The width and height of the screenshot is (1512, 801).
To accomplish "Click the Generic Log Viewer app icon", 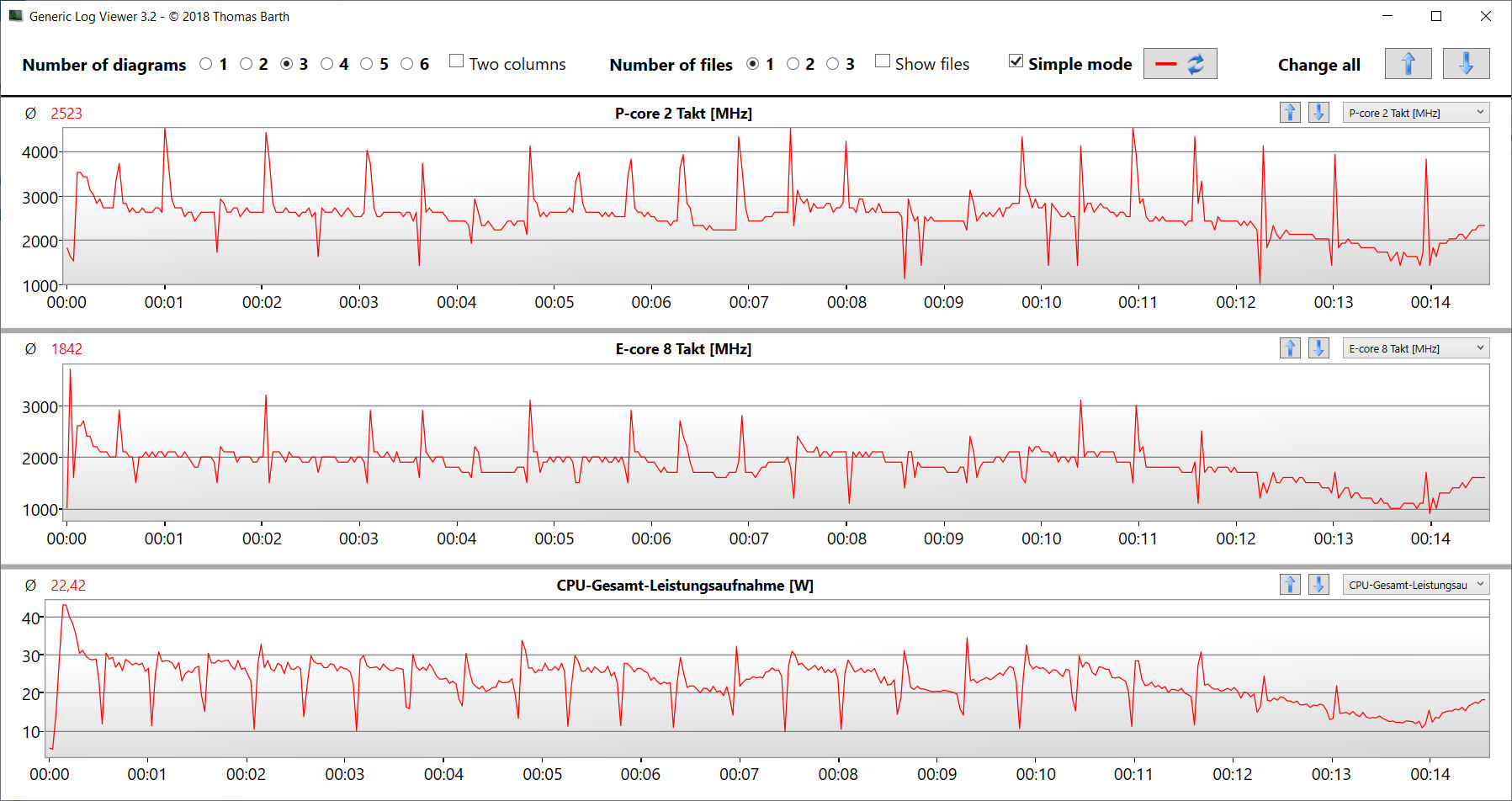I will [x=15, y=16].
